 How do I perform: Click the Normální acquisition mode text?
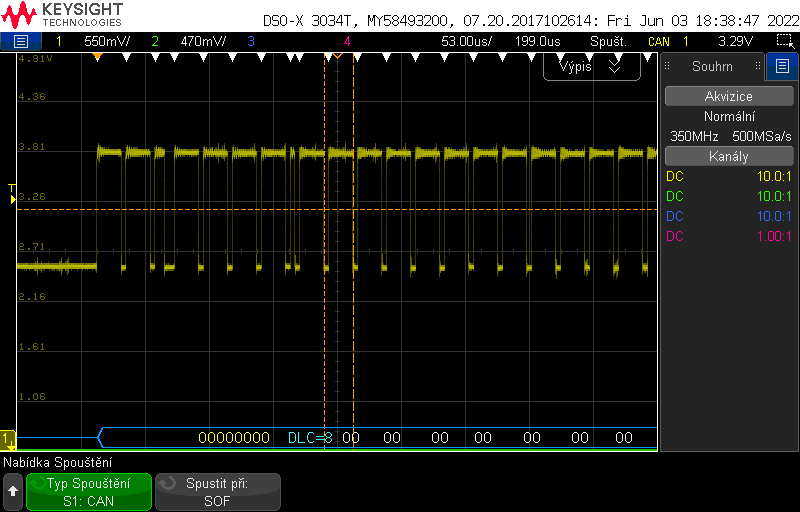[x=729, y=116]
